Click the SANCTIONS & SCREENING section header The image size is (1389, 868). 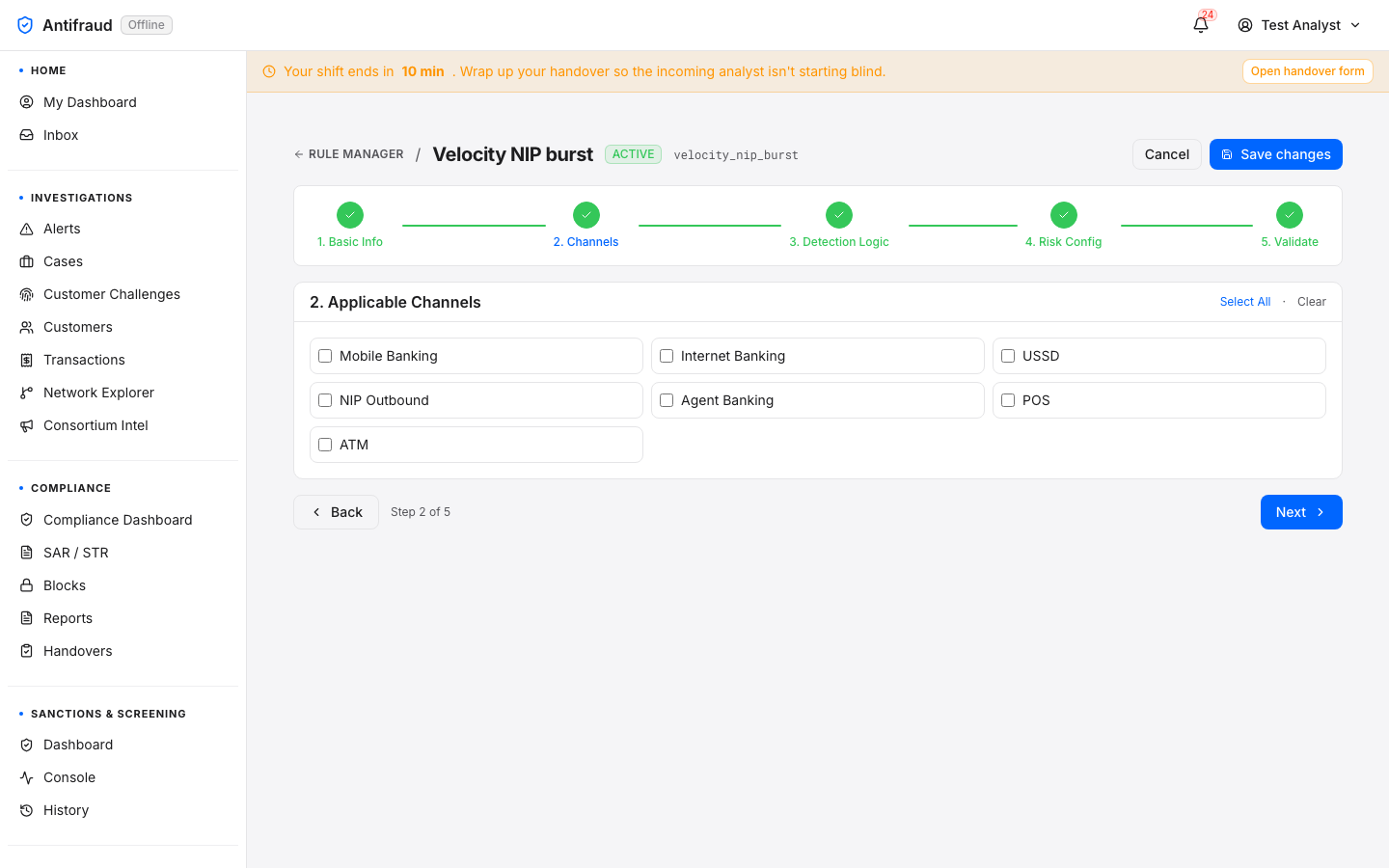(108, 714)
